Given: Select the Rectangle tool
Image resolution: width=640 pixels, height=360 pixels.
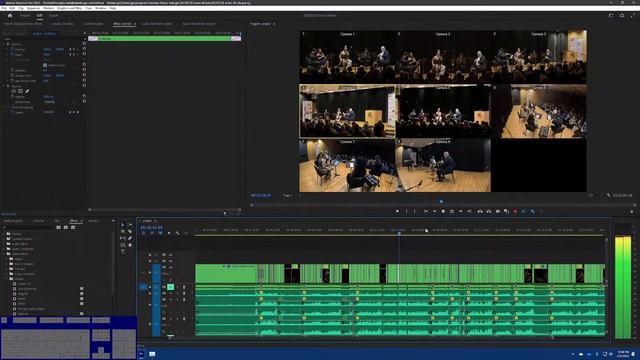Looking at the screenshot, I should [x=123, y=245].
